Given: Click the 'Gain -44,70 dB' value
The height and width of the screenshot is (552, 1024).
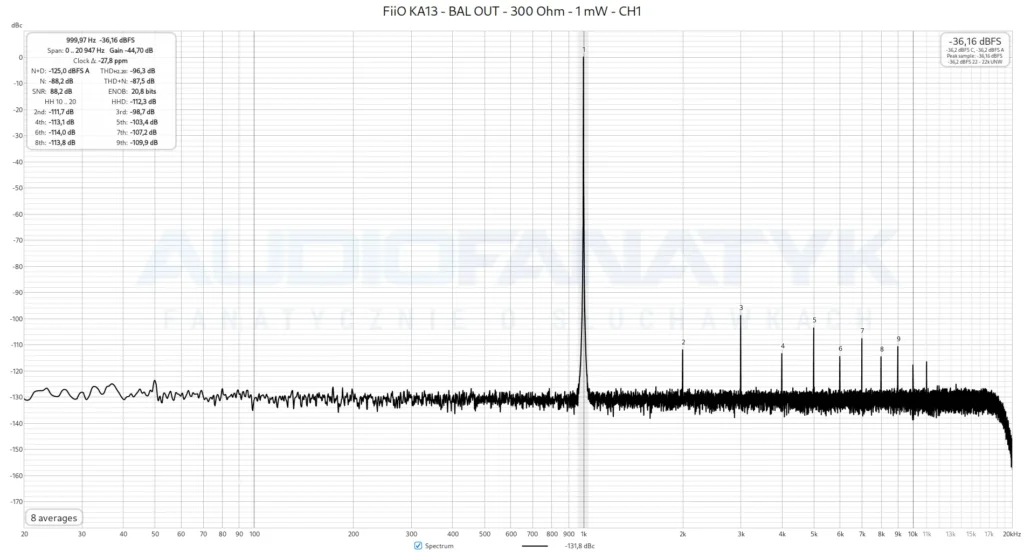Looking at the screenshot, I should point(131,50).
